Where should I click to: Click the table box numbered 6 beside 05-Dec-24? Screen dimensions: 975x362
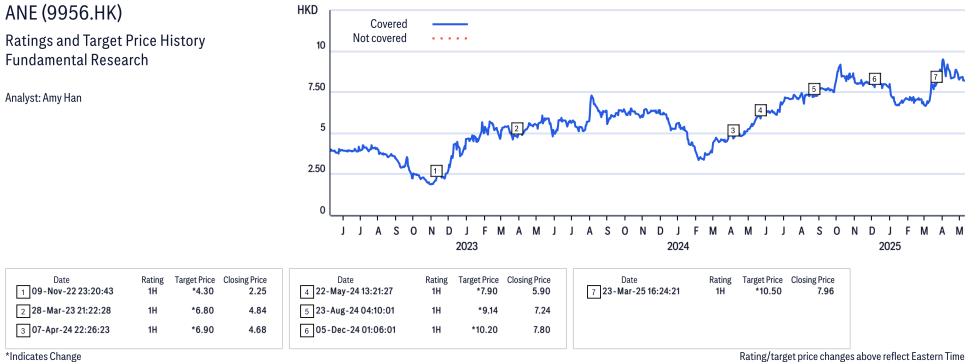coord(306,330)
